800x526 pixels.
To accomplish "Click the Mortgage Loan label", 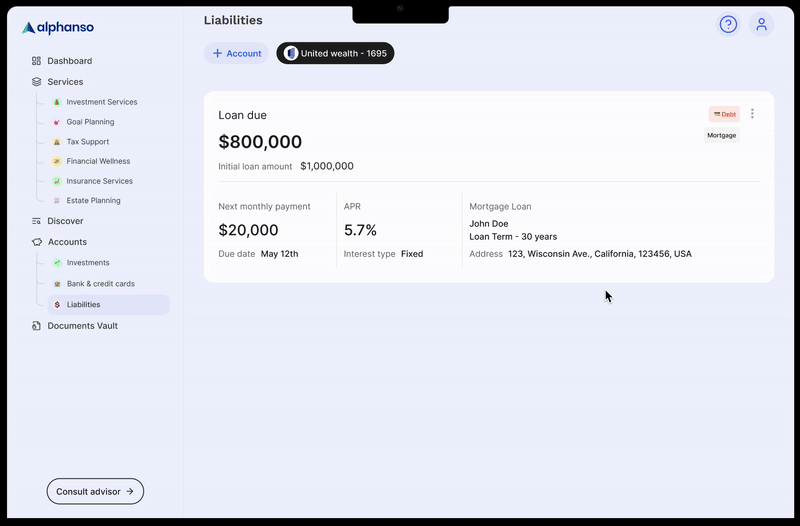I will point(500,207).
